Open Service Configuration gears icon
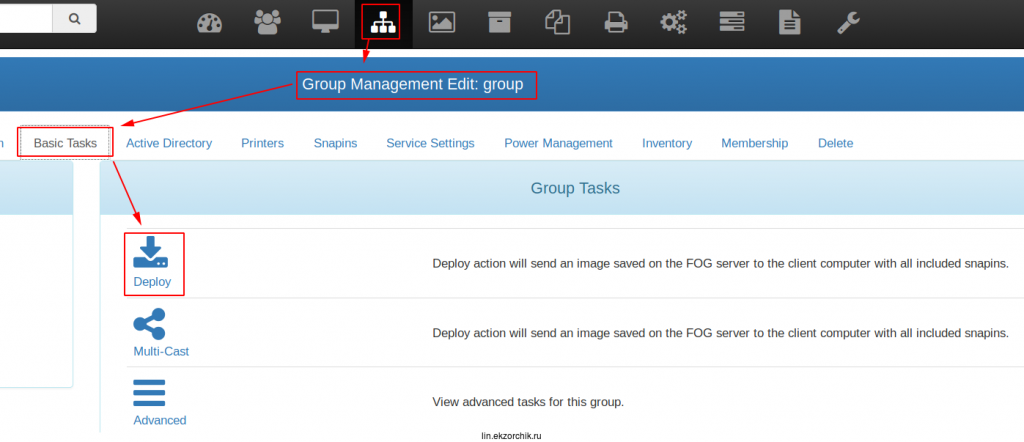Screen dimensions: 1024x442 pos(674,21)
